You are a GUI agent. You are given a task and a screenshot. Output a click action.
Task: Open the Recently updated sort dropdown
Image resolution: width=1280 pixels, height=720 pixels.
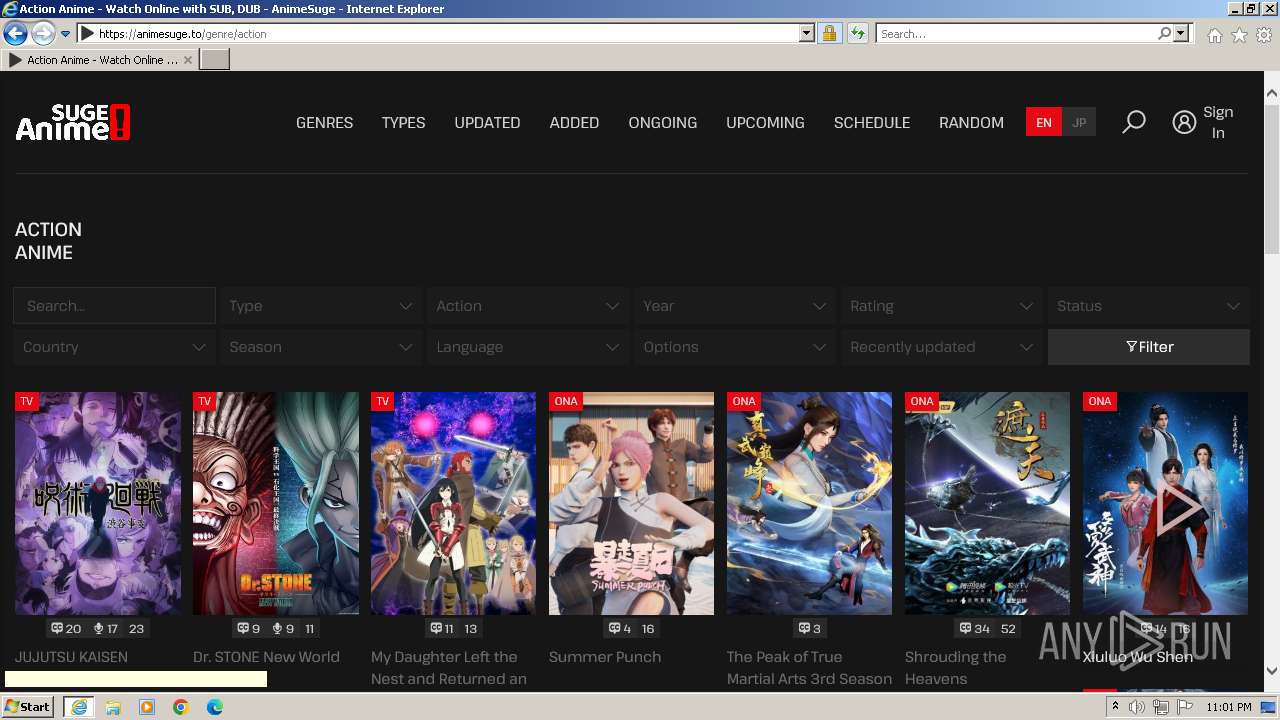coord(941,347)
